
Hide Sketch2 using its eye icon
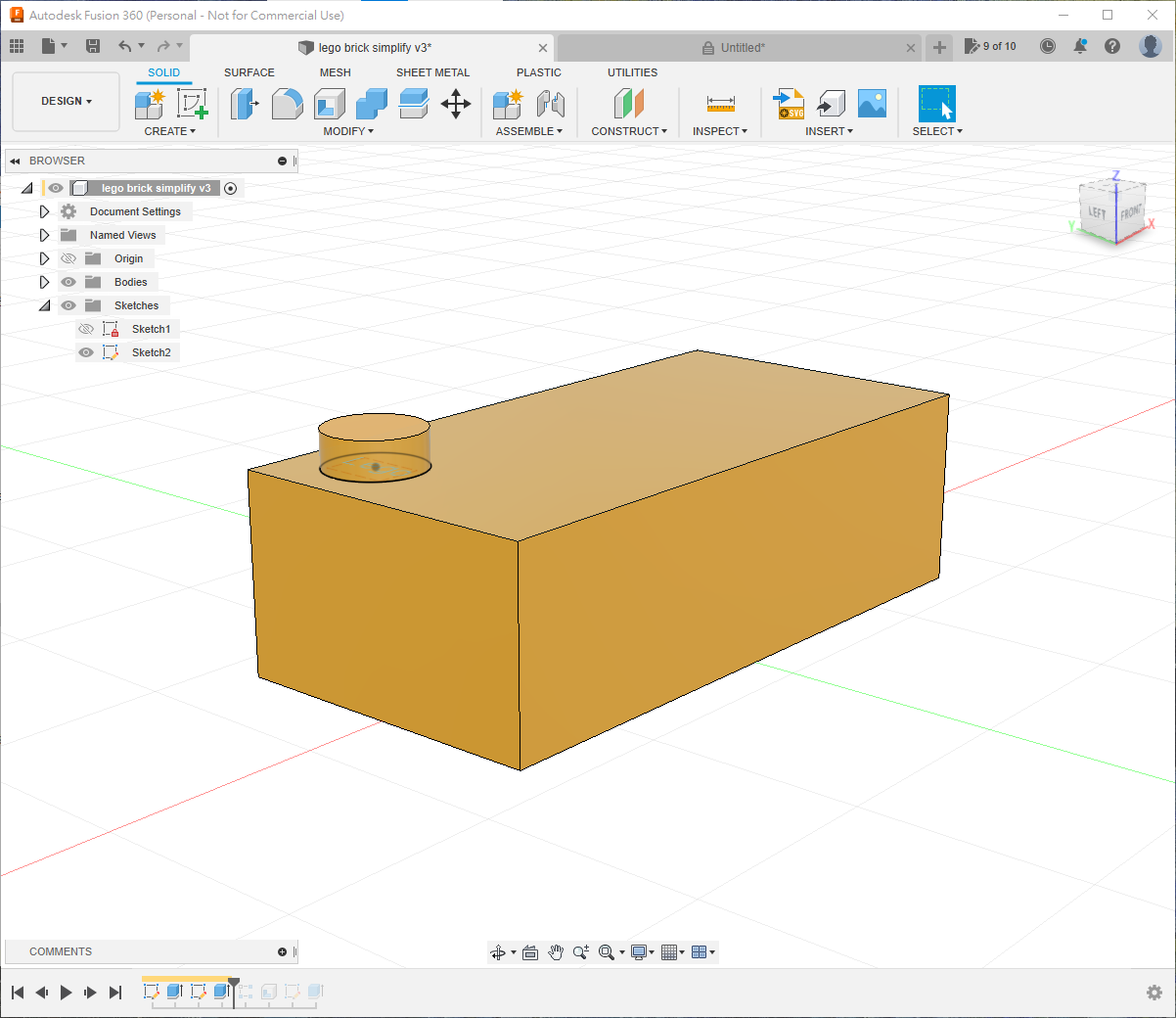tap(86, 352)
